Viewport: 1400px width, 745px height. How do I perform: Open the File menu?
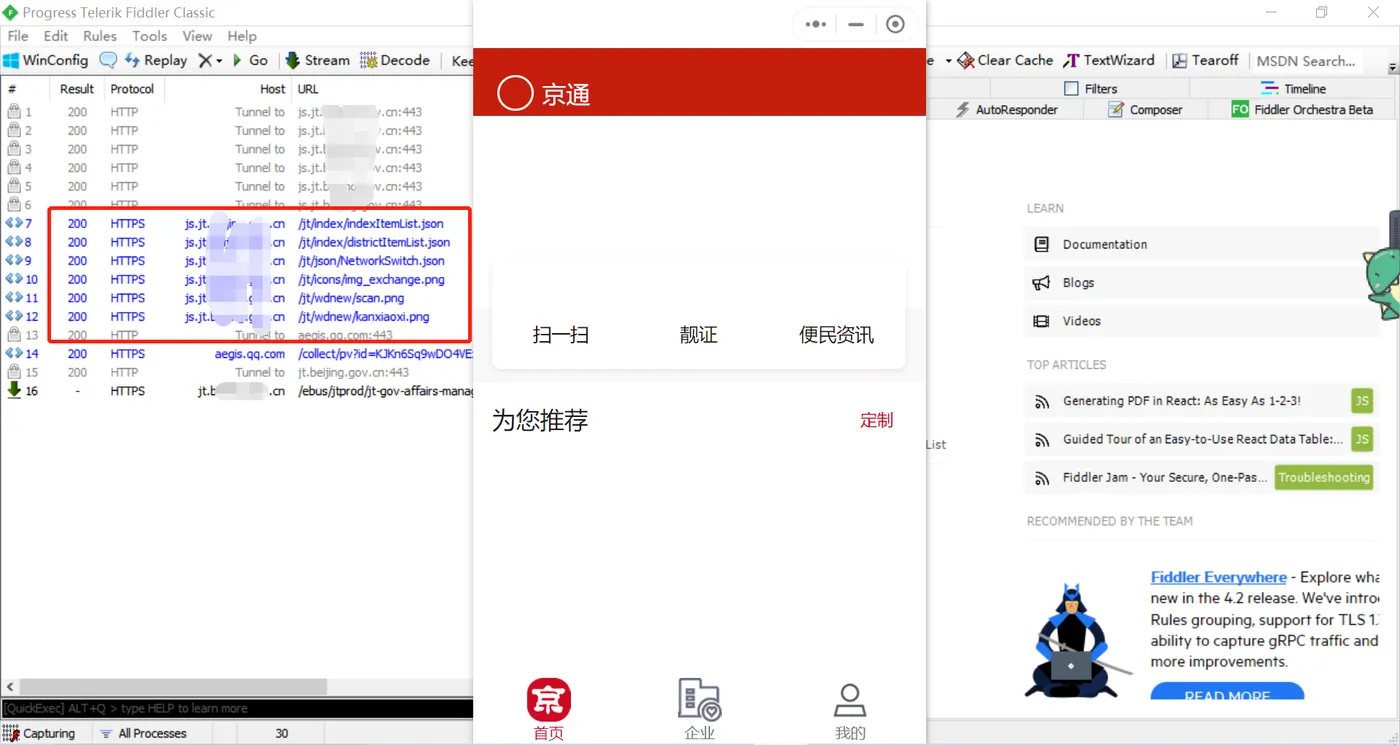tap(18, 36)
